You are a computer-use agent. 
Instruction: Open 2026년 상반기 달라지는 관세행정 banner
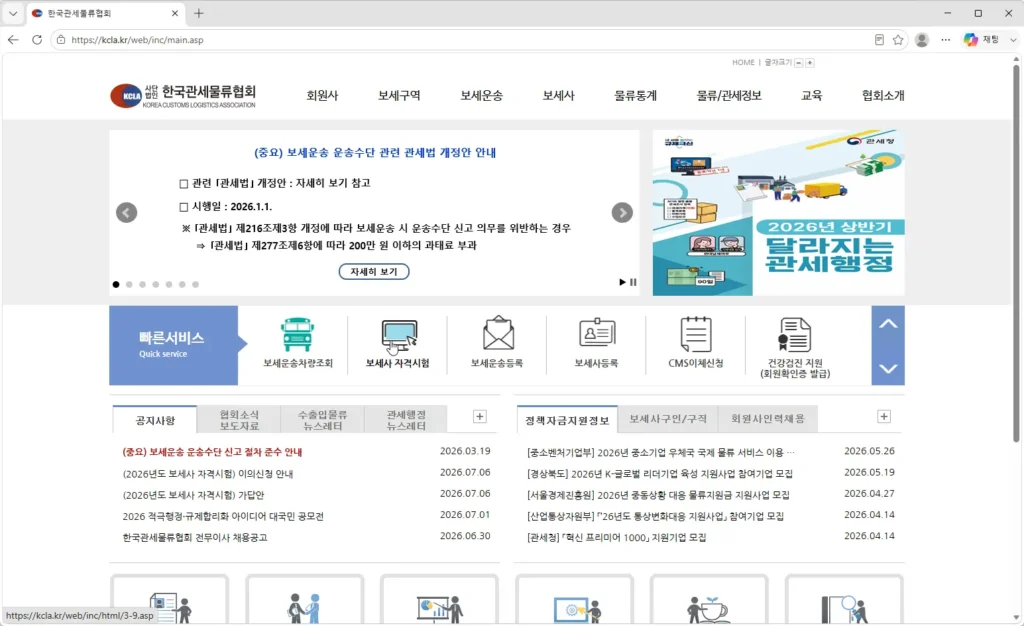tap(778, 213)
